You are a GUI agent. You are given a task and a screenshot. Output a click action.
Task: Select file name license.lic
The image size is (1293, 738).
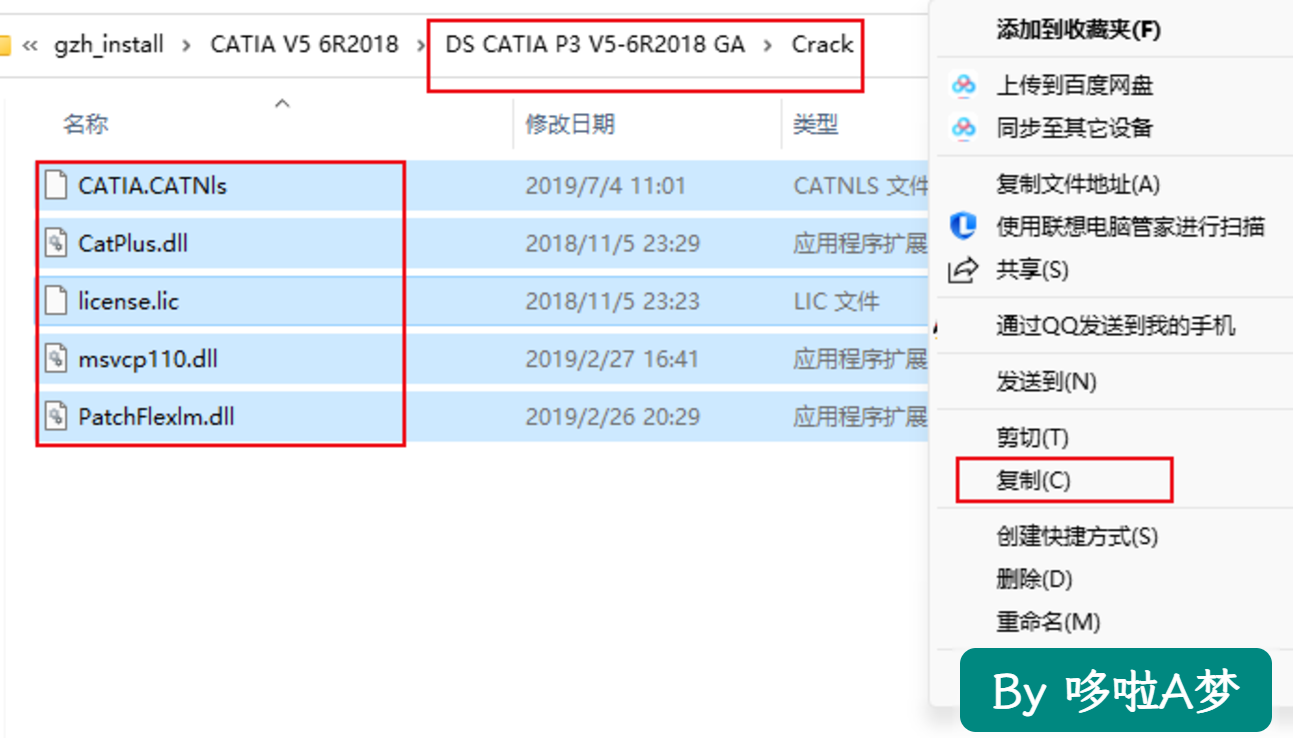point(128,301)
